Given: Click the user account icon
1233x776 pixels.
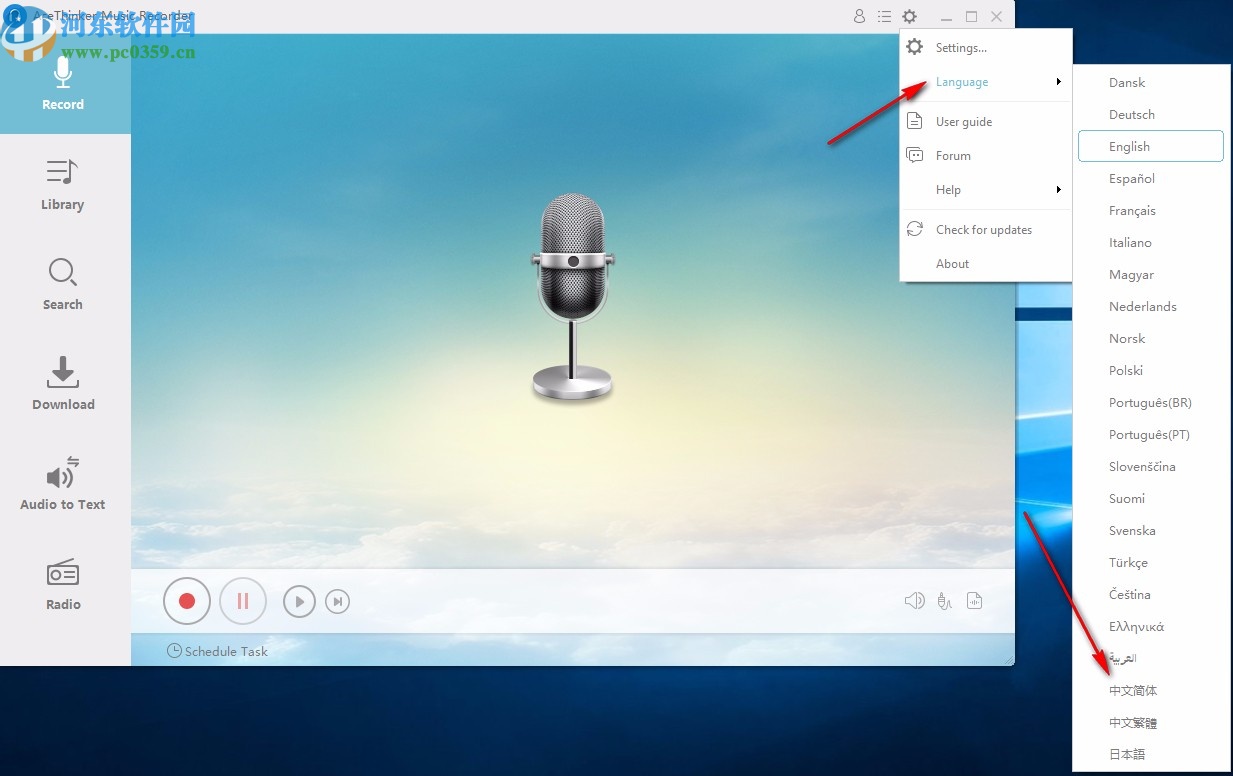Looking at the screenshot, I should (859, 16).
